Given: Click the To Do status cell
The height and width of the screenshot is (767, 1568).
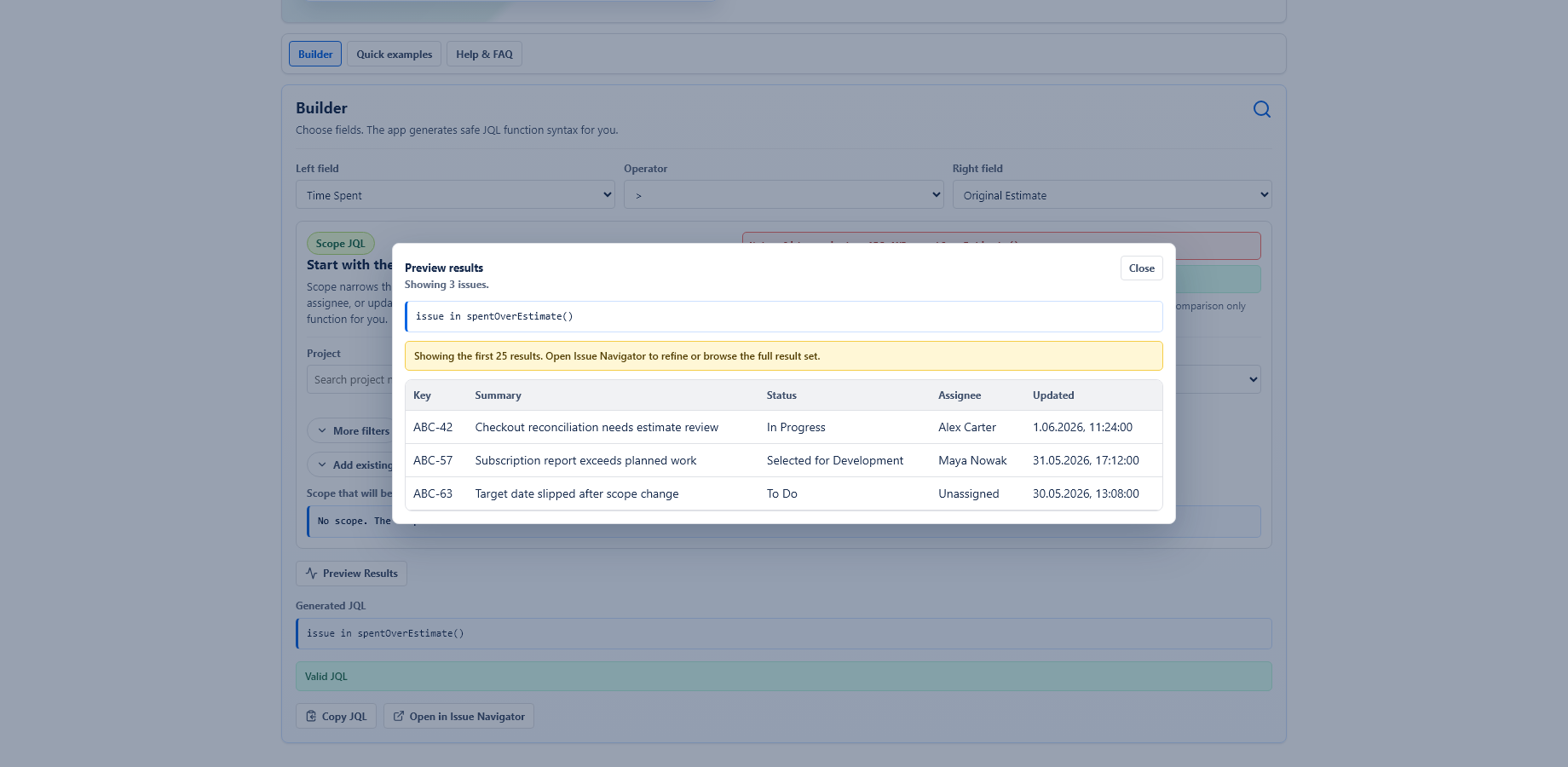Looking at the screenshot, I should point(782,493).
